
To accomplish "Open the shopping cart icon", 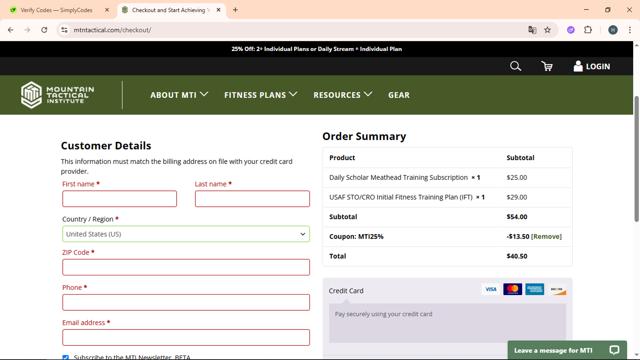I will (547, 66).
